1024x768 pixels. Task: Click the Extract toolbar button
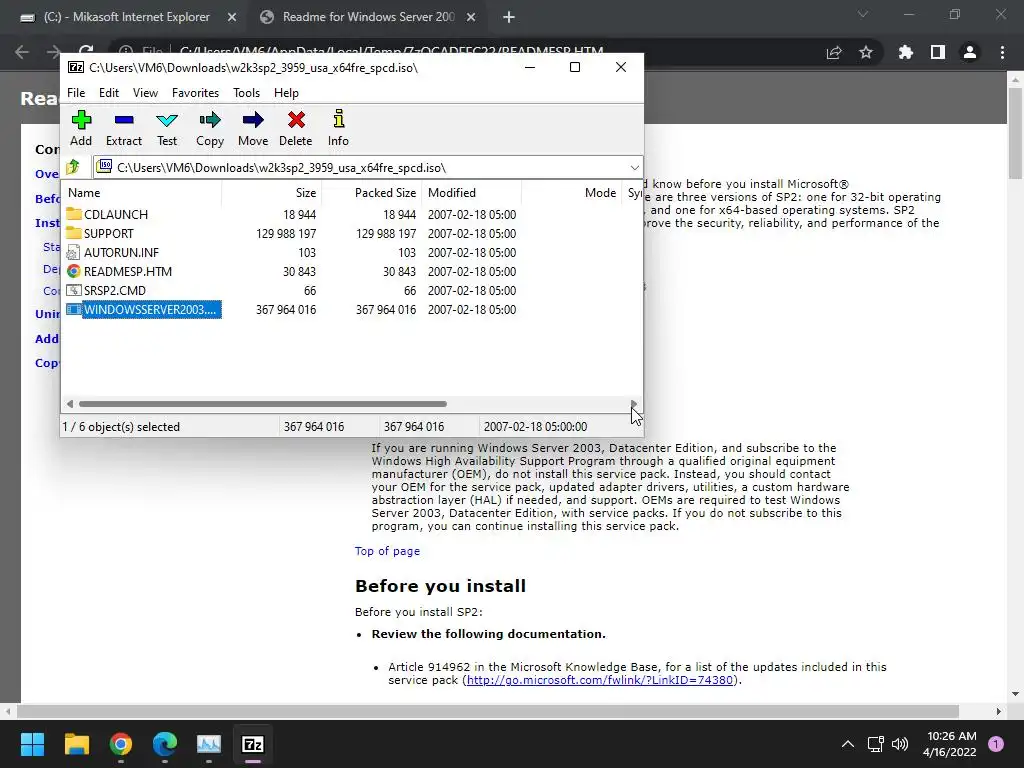(x=123, y=129)
